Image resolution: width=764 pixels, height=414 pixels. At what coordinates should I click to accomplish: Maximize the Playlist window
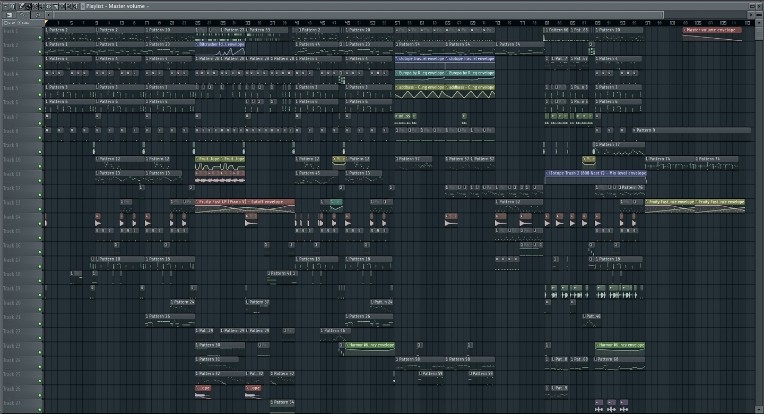[754, 6]
